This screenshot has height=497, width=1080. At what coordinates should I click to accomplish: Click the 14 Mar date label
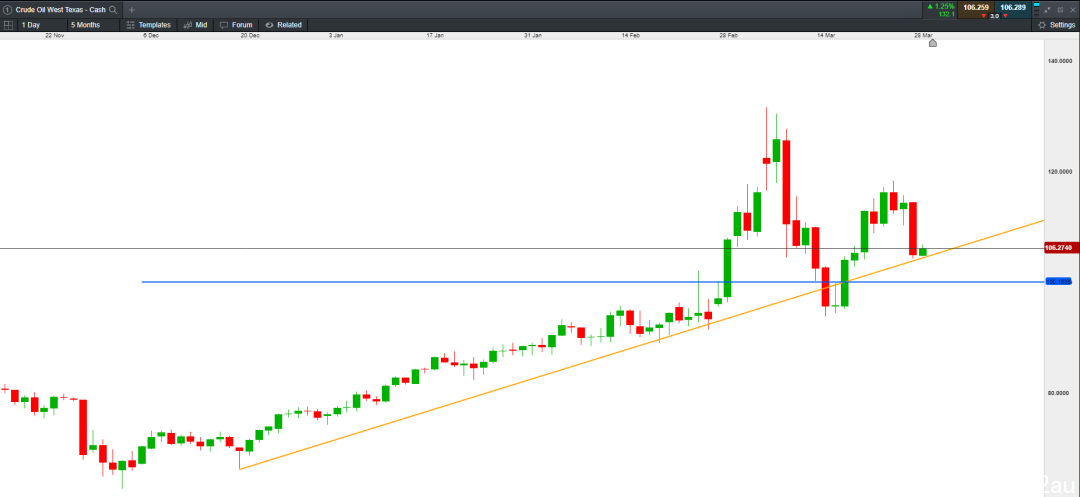pyautogui.click(x=827, y=35)
